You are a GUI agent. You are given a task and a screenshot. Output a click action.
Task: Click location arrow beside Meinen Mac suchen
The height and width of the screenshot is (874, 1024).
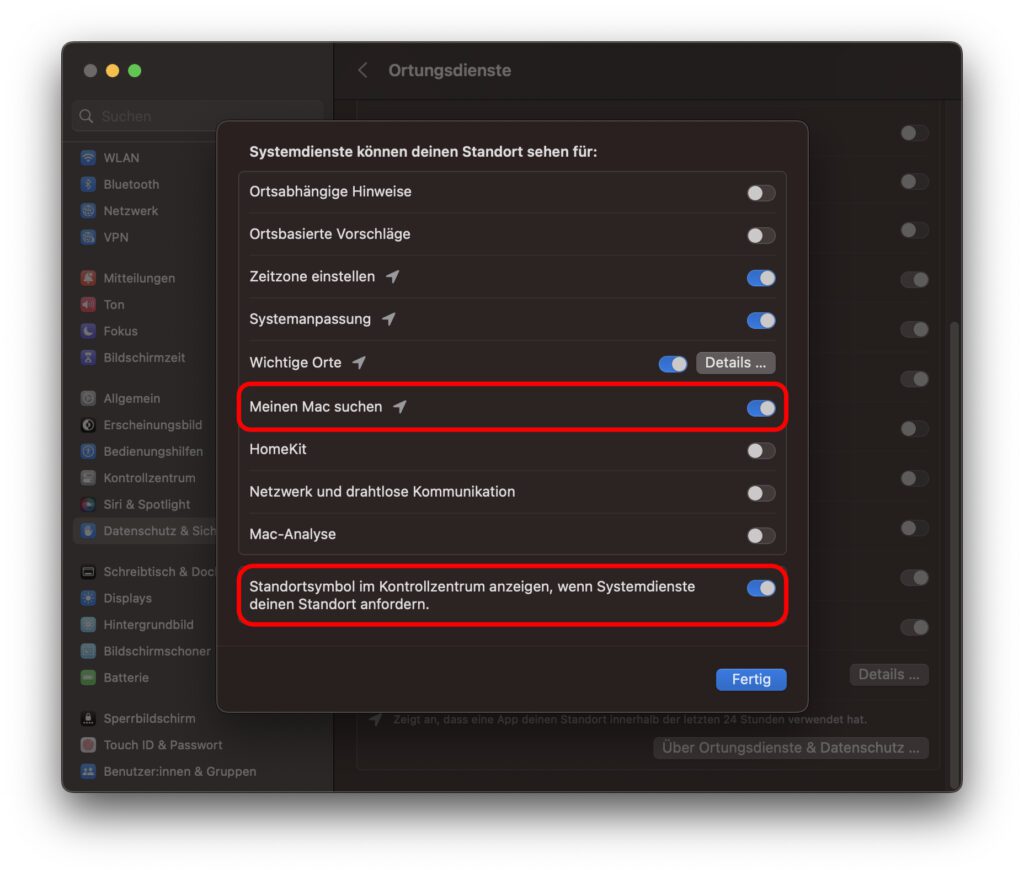[400, 407]
